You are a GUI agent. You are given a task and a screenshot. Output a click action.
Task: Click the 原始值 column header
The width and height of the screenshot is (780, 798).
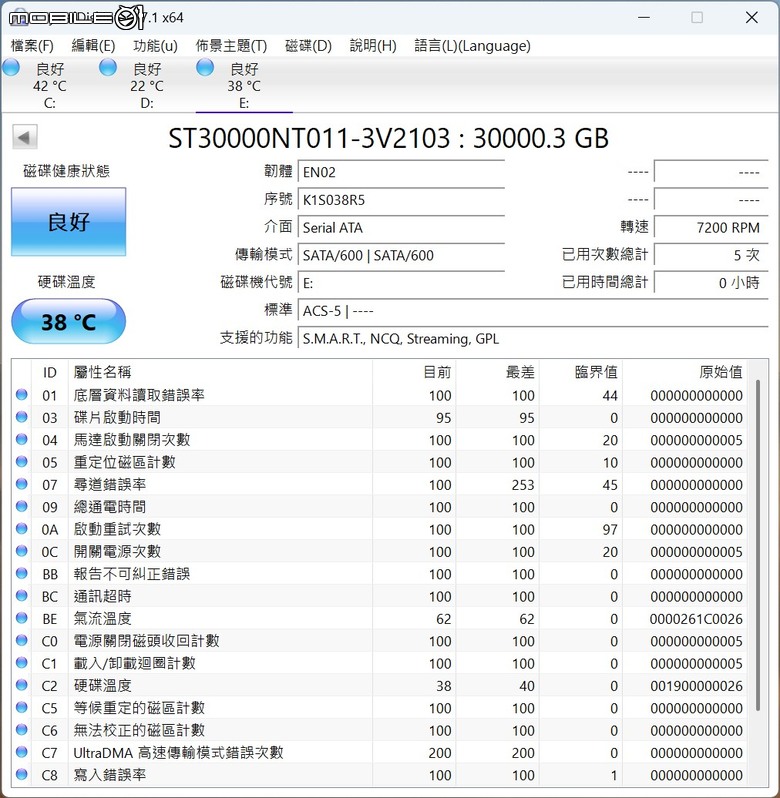[684, 373]
